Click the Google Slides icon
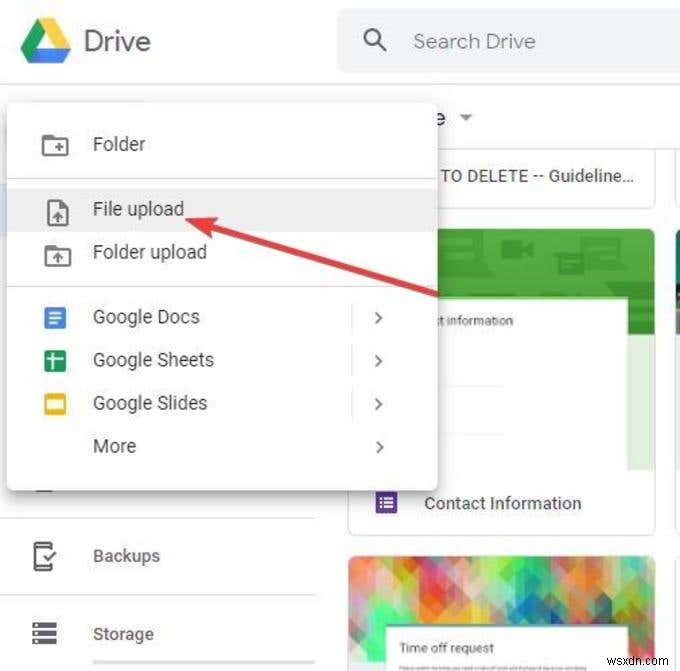680x671 pixels. click(x=55, y=404)
